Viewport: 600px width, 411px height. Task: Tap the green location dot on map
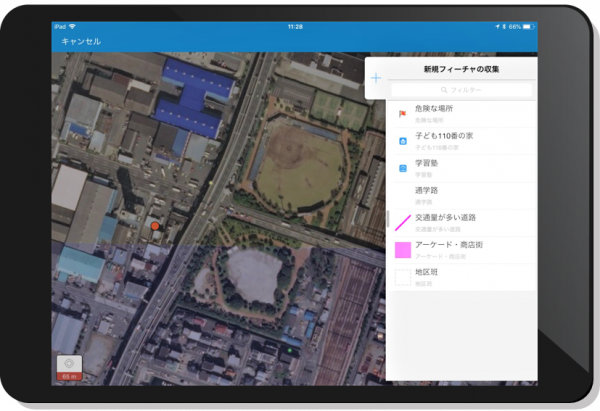289,349
